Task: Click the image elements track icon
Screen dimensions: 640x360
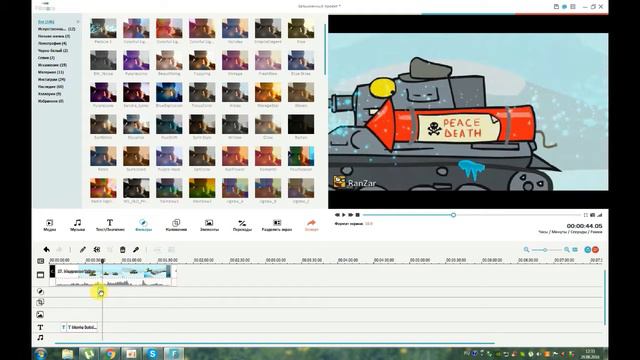Action: coord(40,314)
